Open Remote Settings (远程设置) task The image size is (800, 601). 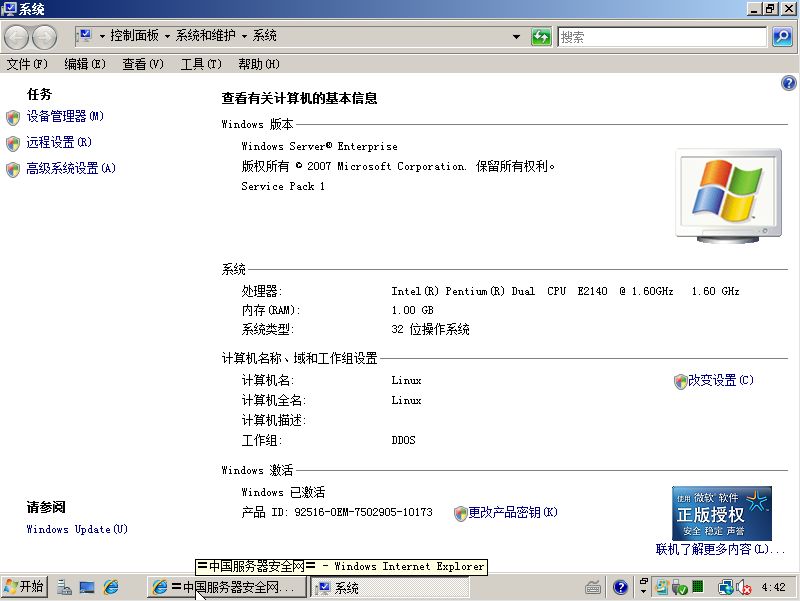[59, 142]
